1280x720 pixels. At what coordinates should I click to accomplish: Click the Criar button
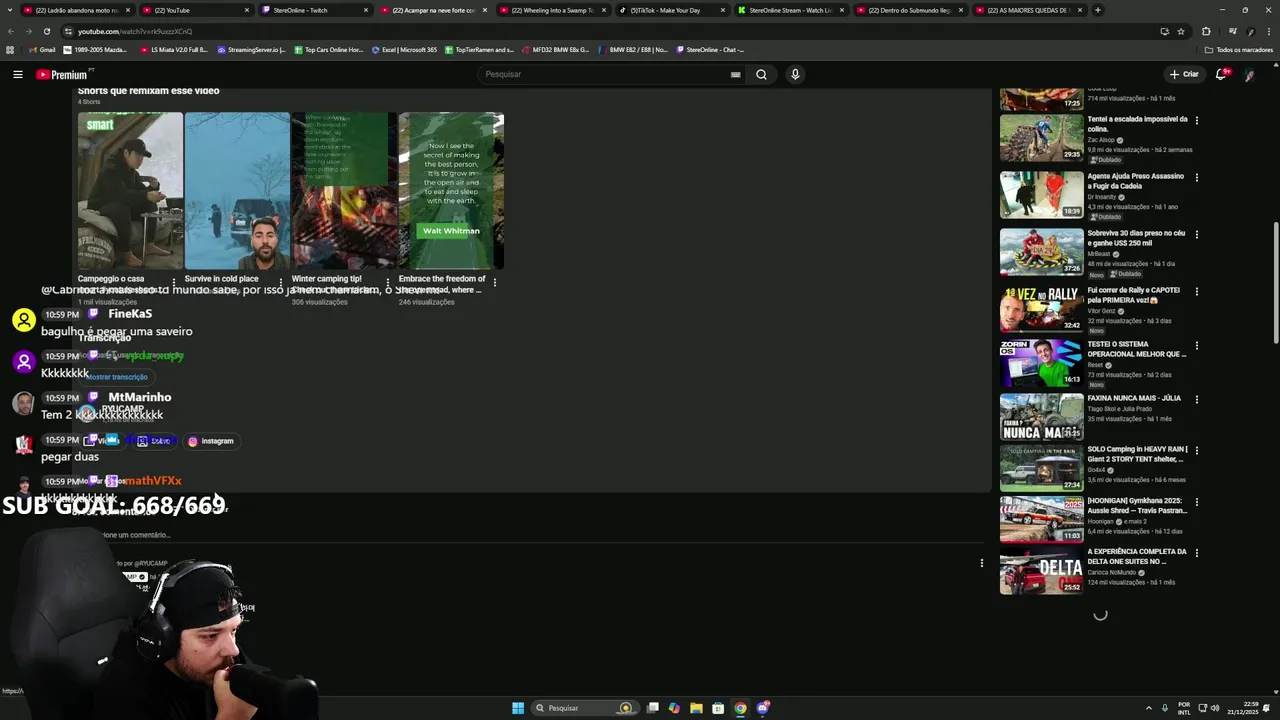click(1184, 74)
